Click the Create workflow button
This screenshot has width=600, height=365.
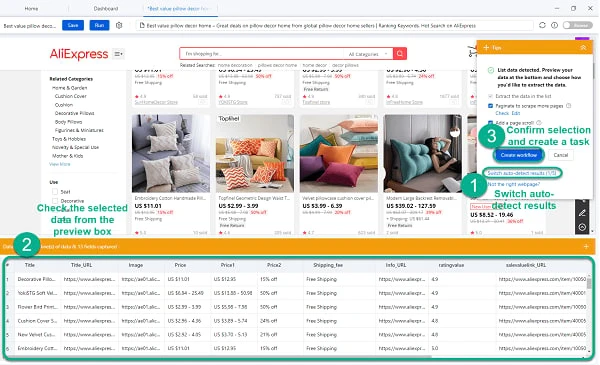(x=518, y=155)
